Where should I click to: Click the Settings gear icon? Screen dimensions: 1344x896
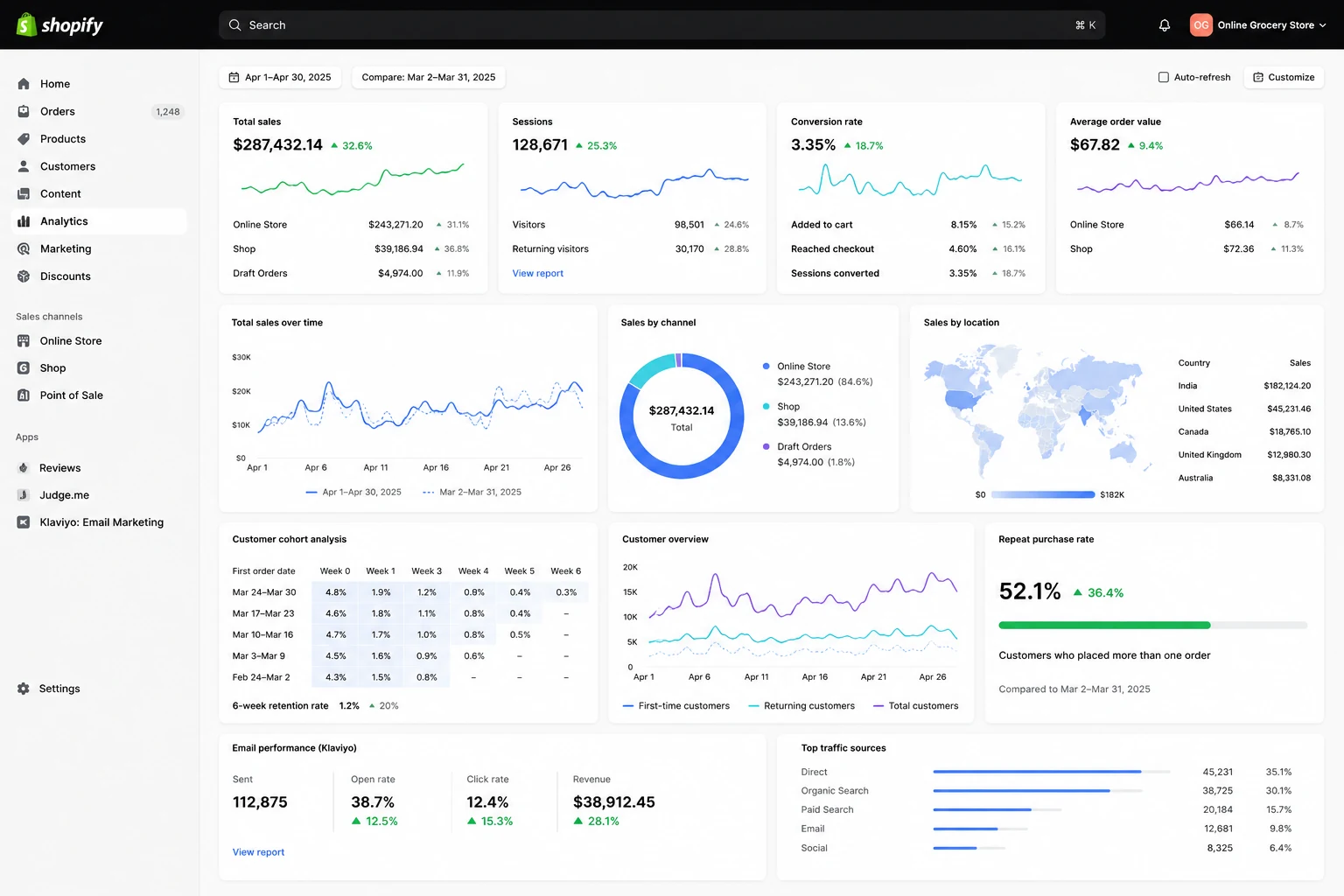point(24,689)
